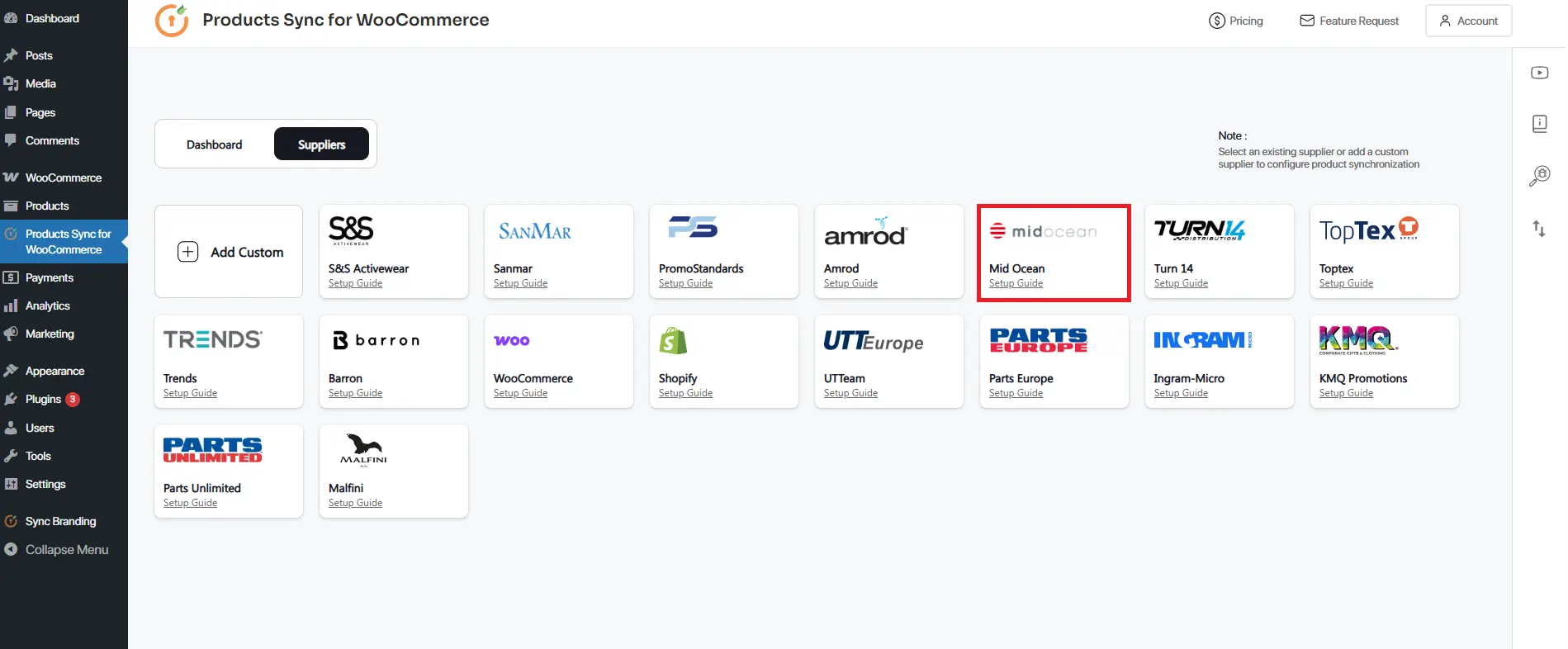Open Analytics in sidebar
1568x649 pixels.
click(x=64, y=306)
